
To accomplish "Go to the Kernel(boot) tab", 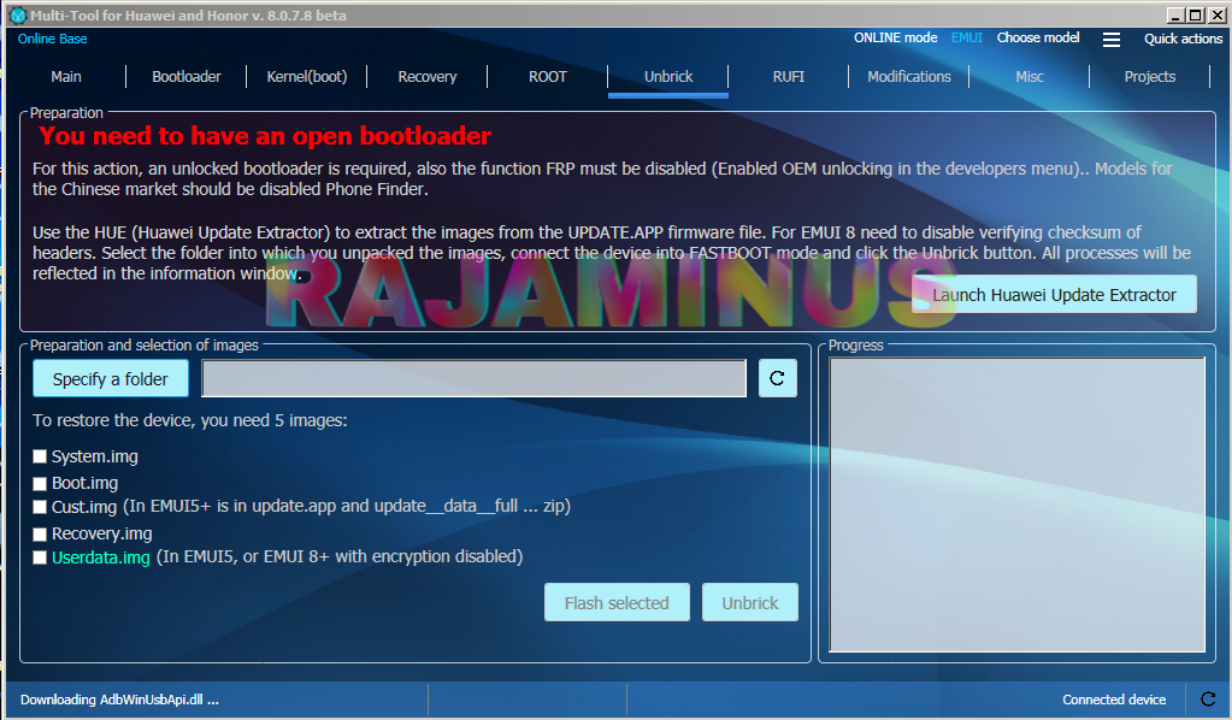I will click(307, 77).
